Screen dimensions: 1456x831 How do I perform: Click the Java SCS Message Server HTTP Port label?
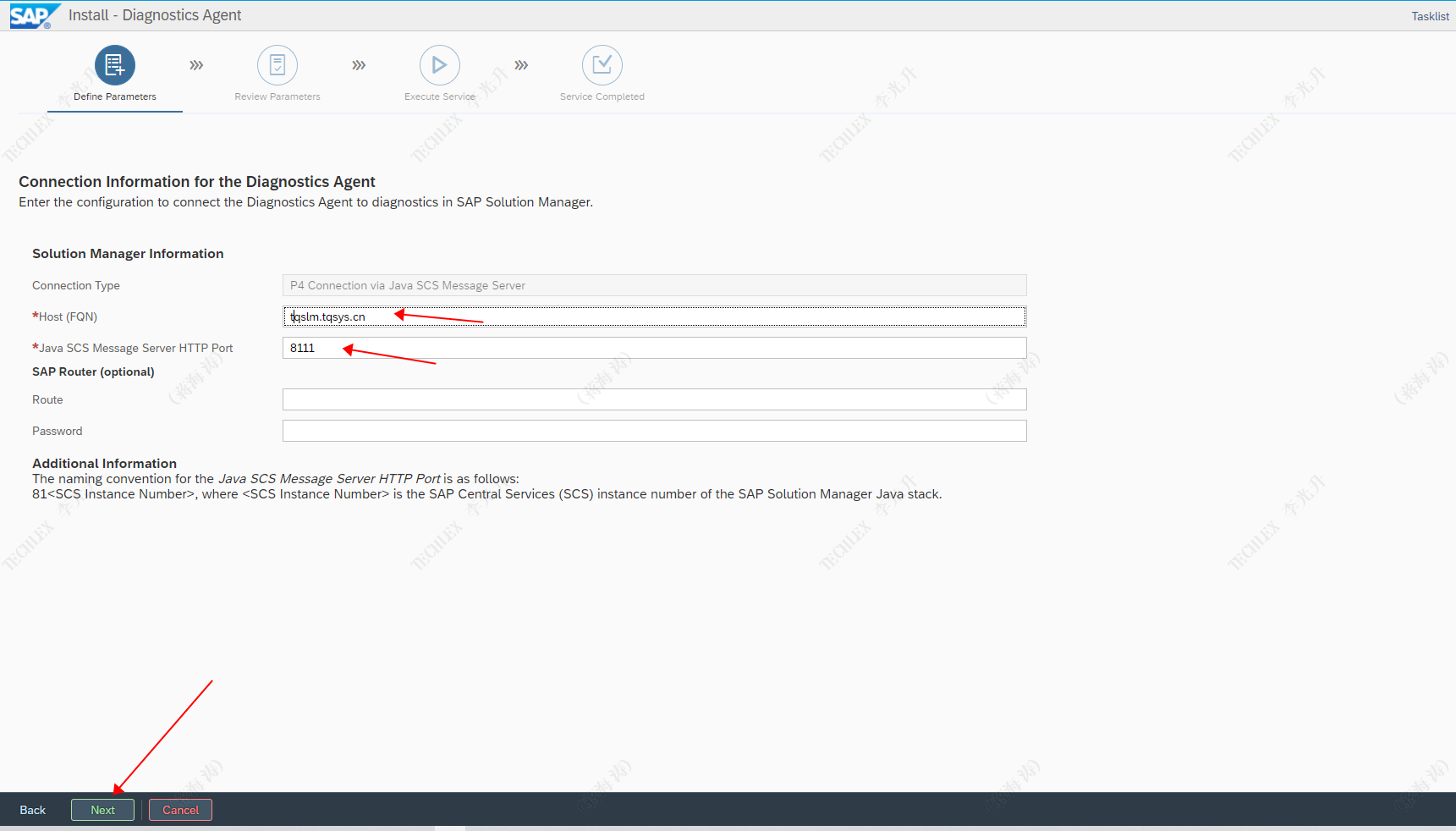pos(133,348)
